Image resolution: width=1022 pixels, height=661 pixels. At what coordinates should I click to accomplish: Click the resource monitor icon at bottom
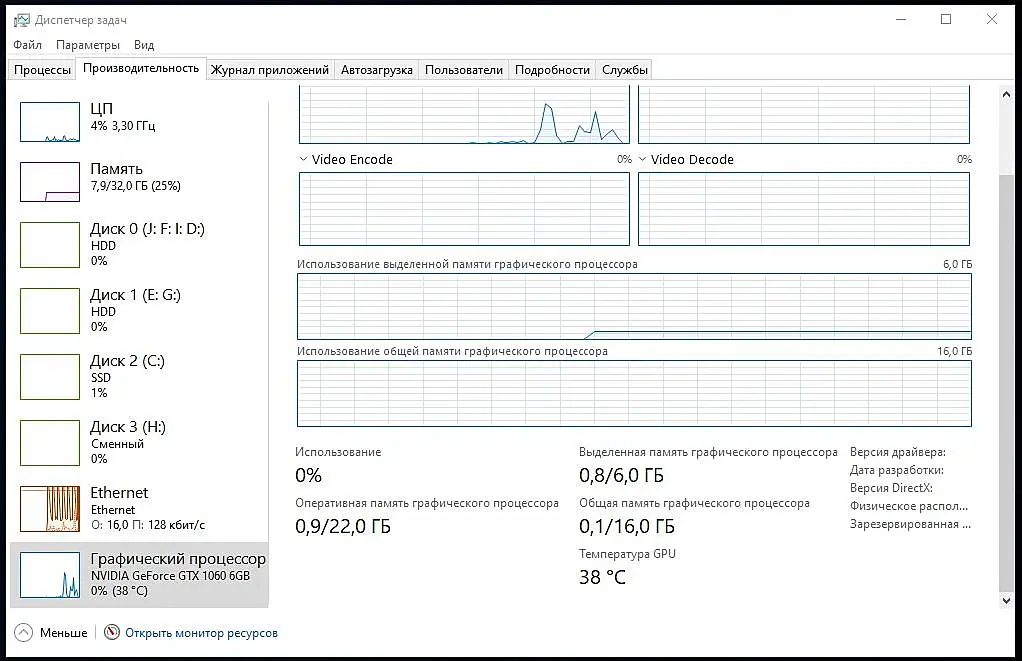pos(112,632)
